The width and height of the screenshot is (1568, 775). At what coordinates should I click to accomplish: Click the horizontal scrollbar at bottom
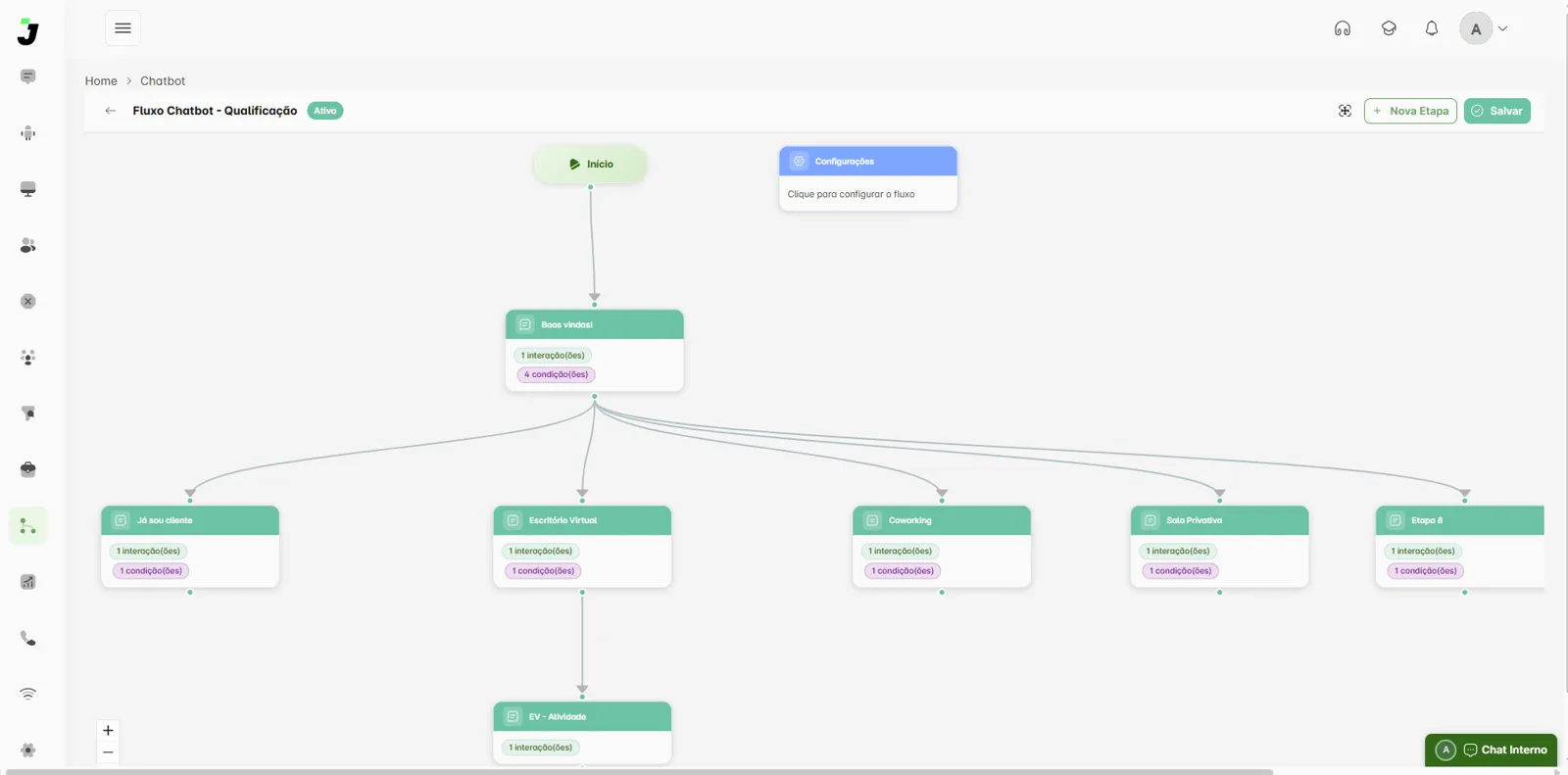(639, 772)
